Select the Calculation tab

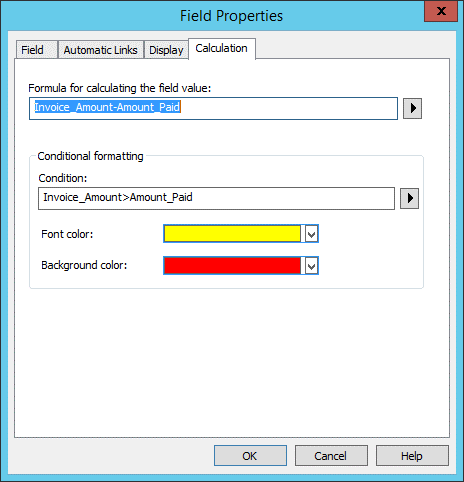222,49
